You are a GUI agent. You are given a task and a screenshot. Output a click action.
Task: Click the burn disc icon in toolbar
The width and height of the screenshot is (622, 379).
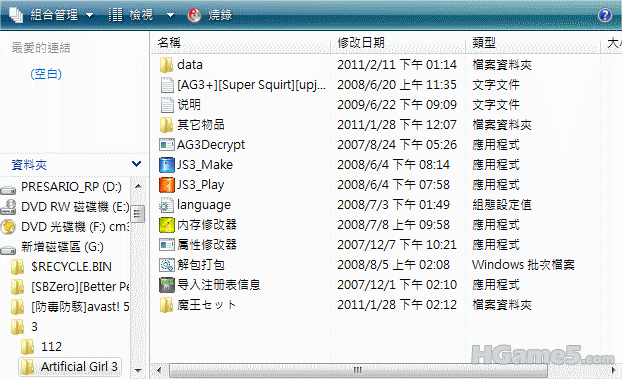pyautogui.click(x=194, y=15)
